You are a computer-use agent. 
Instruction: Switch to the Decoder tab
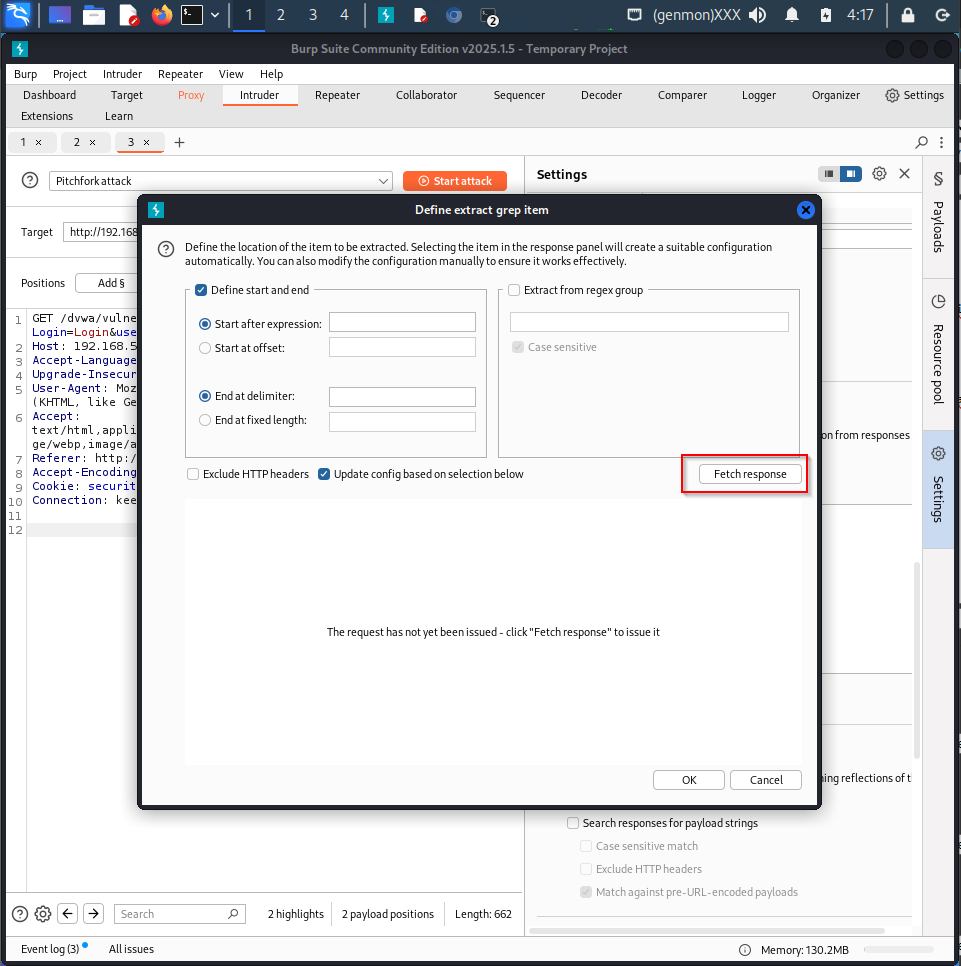pos(601,95)
